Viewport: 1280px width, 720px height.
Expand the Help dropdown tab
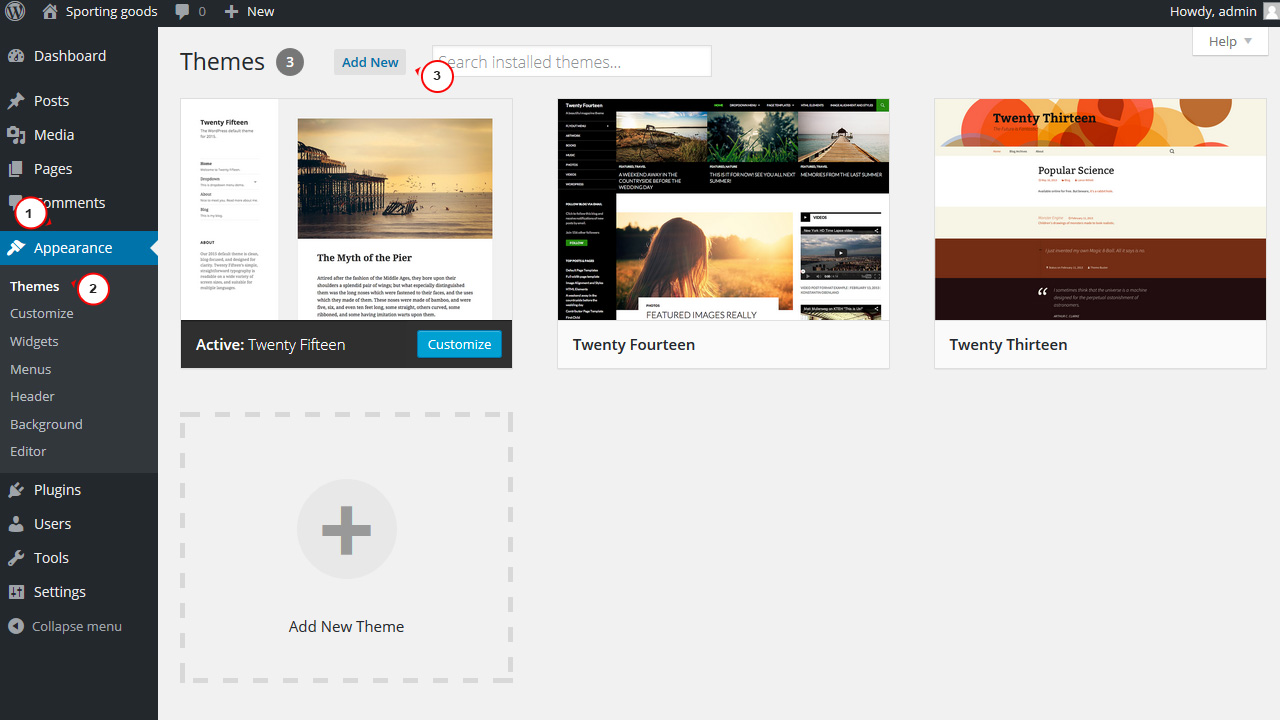[1230, 41]
